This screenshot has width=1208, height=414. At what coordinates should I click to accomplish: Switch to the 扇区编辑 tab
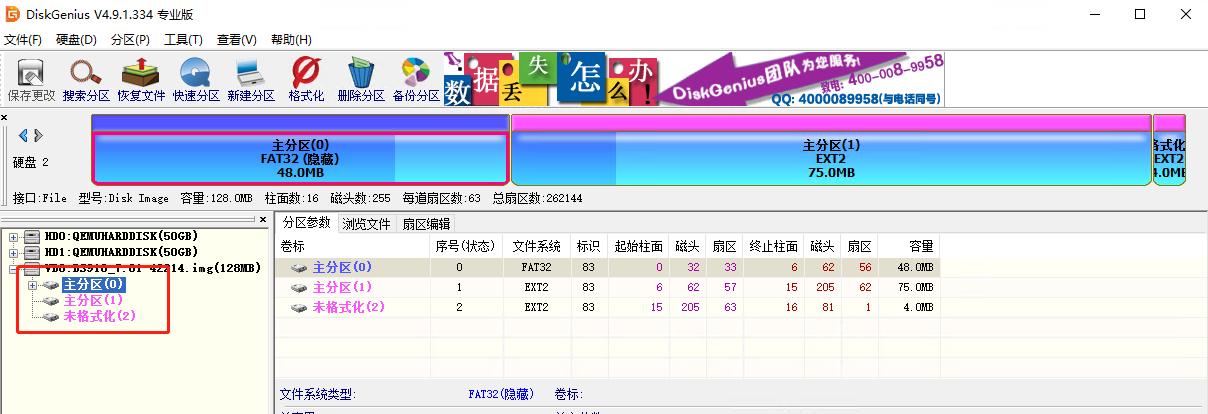[x=426, y=223]
